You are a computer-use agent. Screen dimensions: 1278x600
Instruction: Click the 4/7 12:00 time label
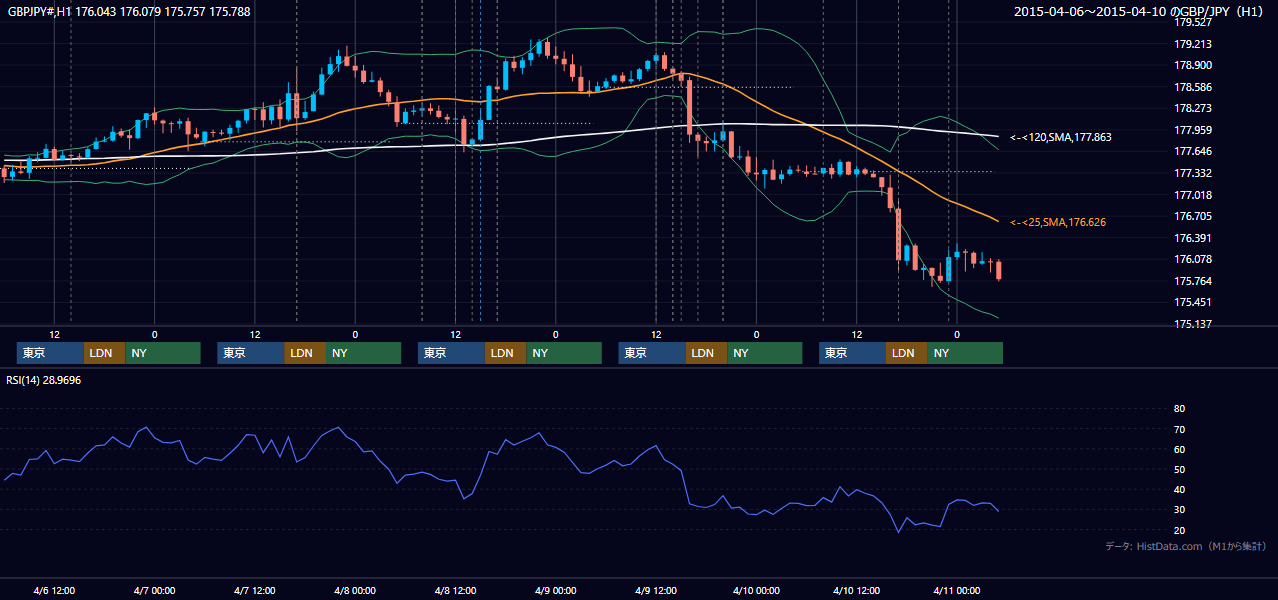[254, 590]
